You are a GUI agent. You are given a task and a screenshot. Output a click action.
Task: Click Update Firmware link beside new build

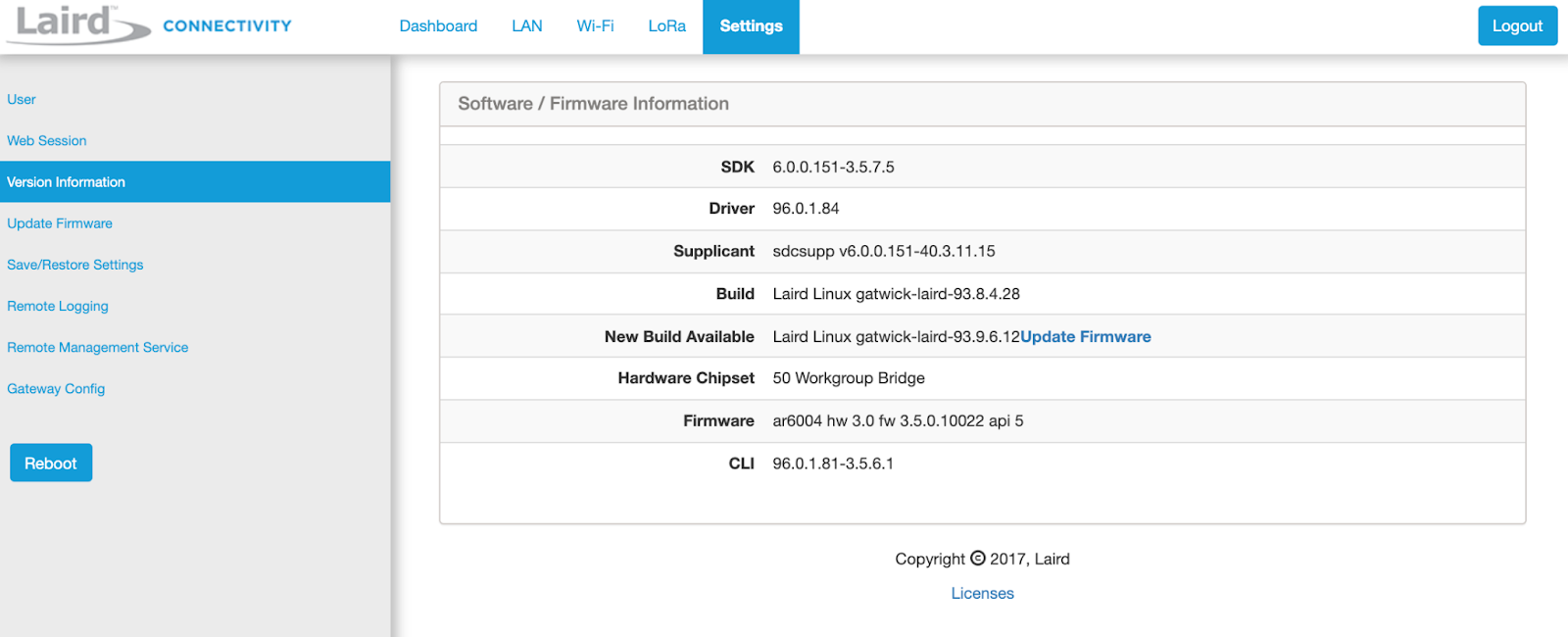coord(1086,336)
